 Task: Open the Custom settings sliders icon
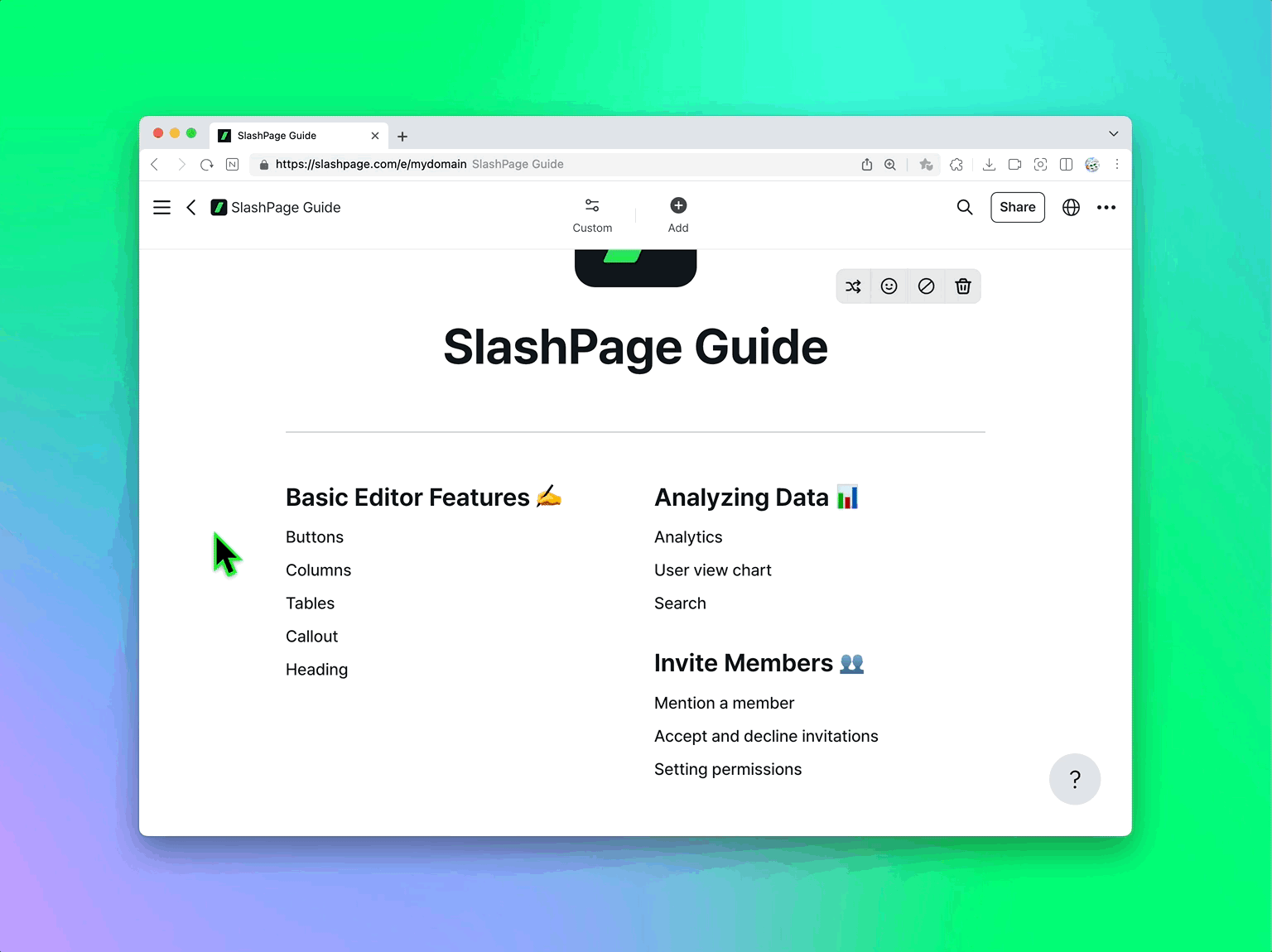point(592,205)
